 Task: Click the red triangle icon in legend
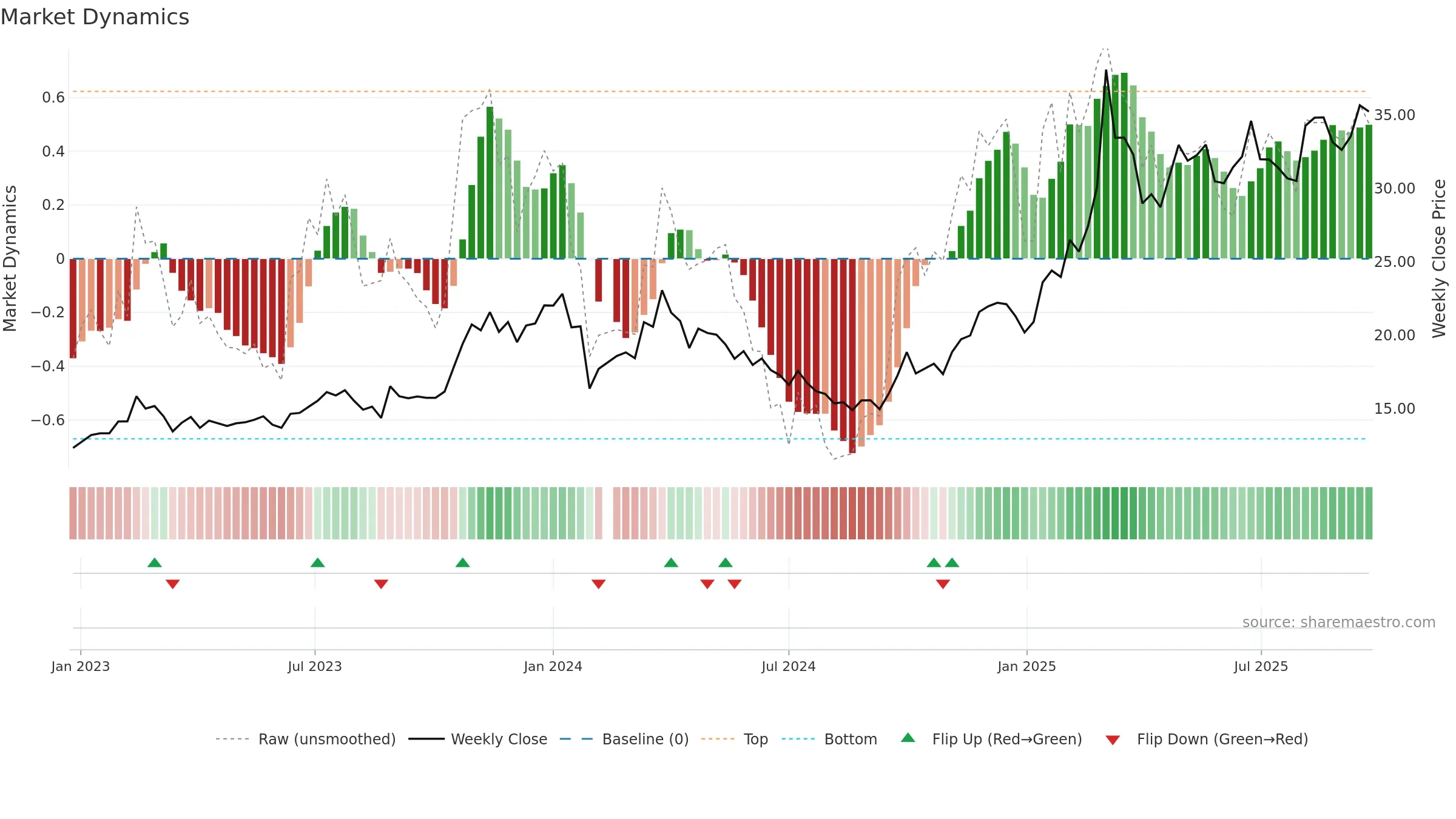[x=1113, y=740]
